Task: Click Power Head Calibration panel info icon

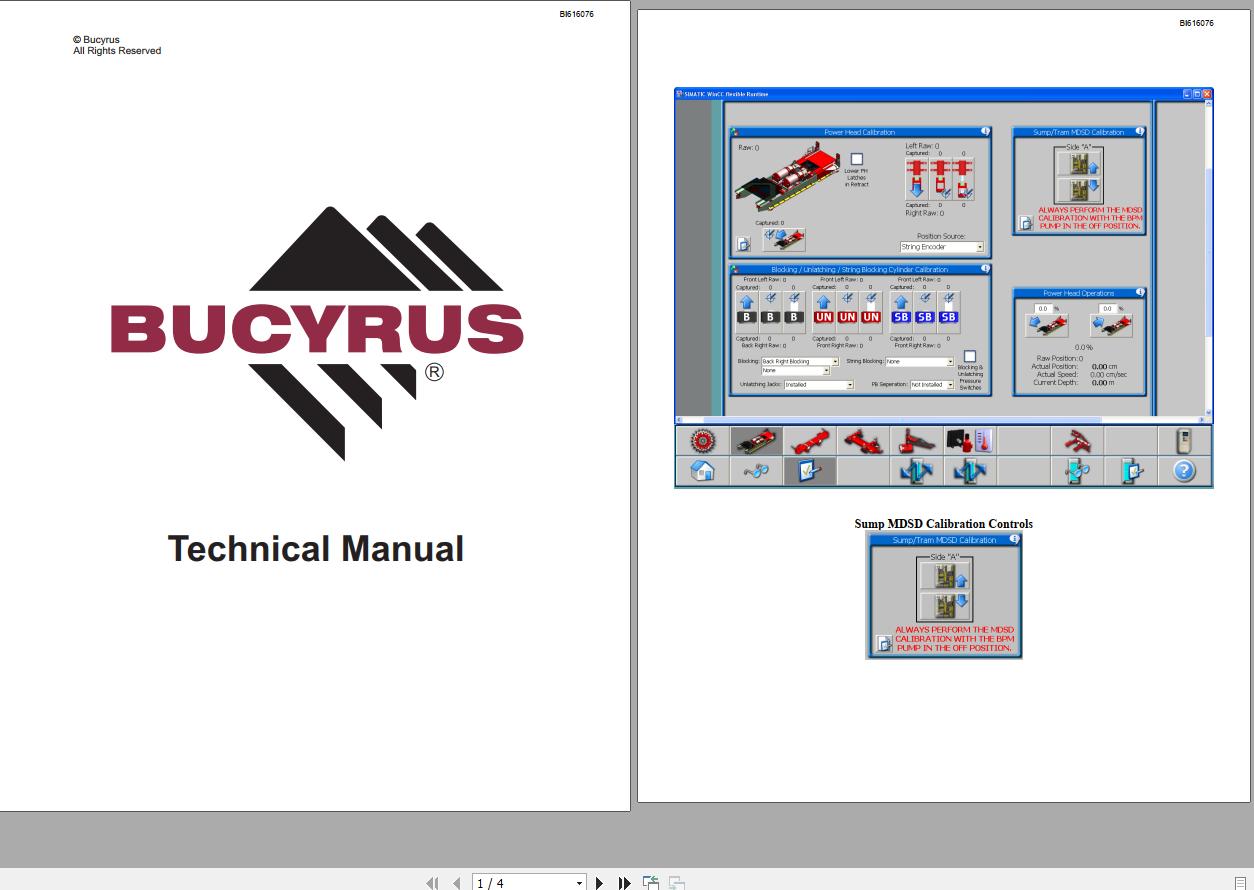Action: tap(985, 131)
